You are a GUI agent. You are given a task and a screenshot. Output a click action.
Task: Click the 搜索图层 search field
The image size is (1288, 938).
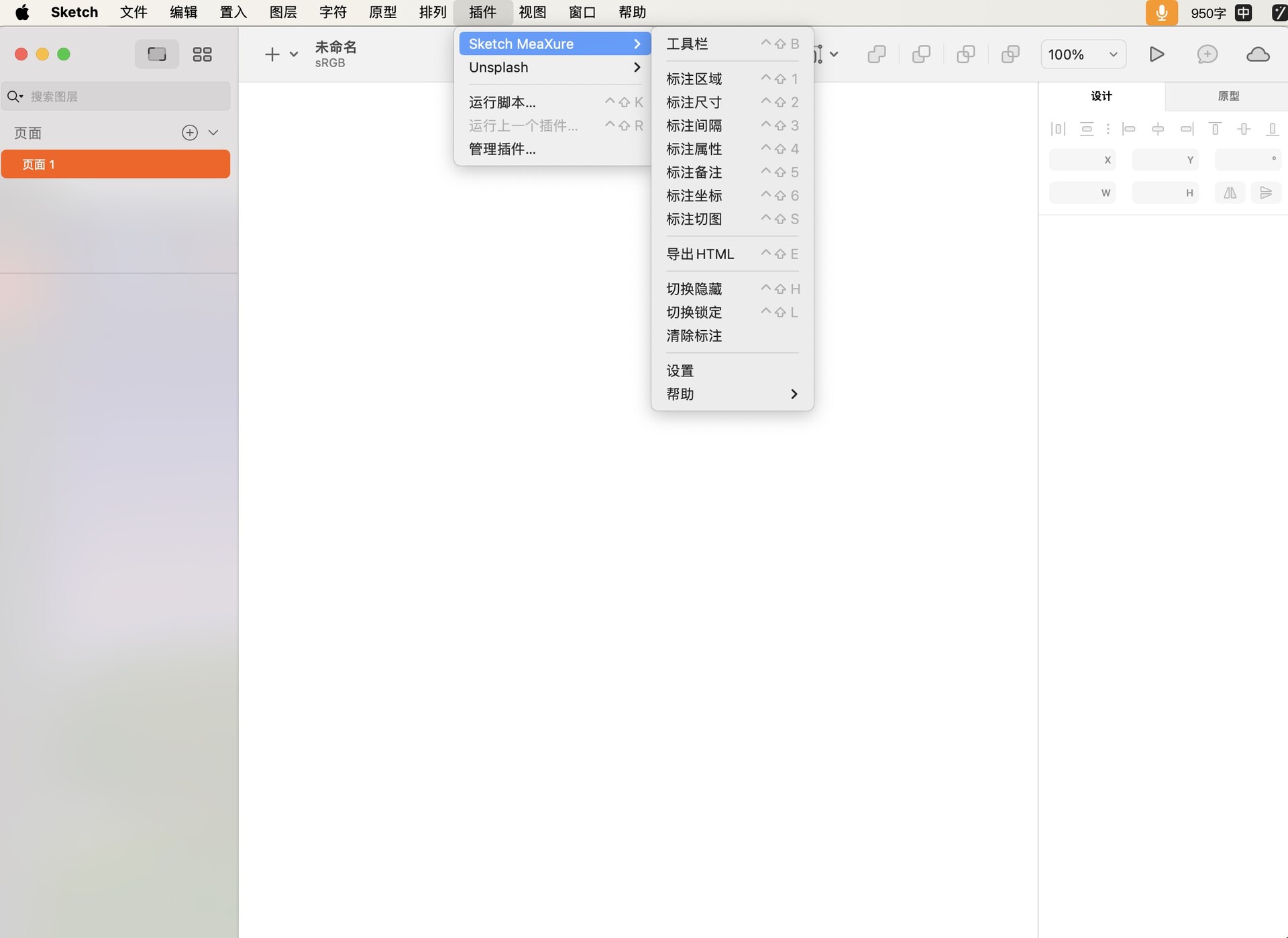tap(116, 97)
